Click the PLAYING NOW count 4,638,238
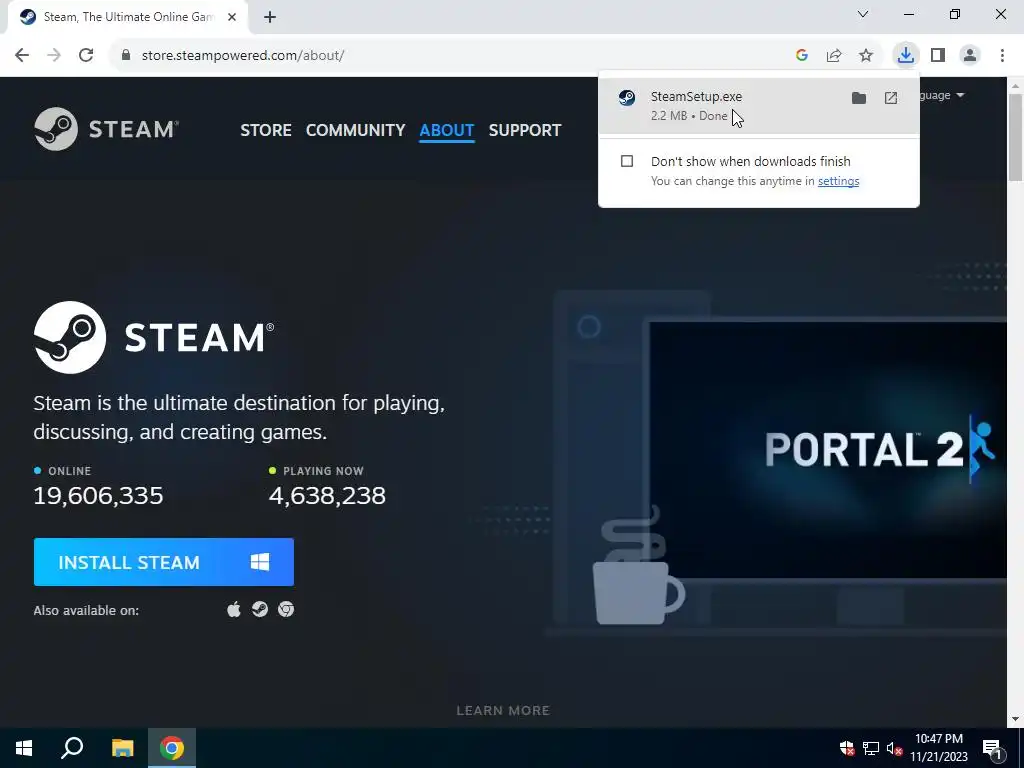This screenshot has width=1024, height=768. tap(327, 496)
